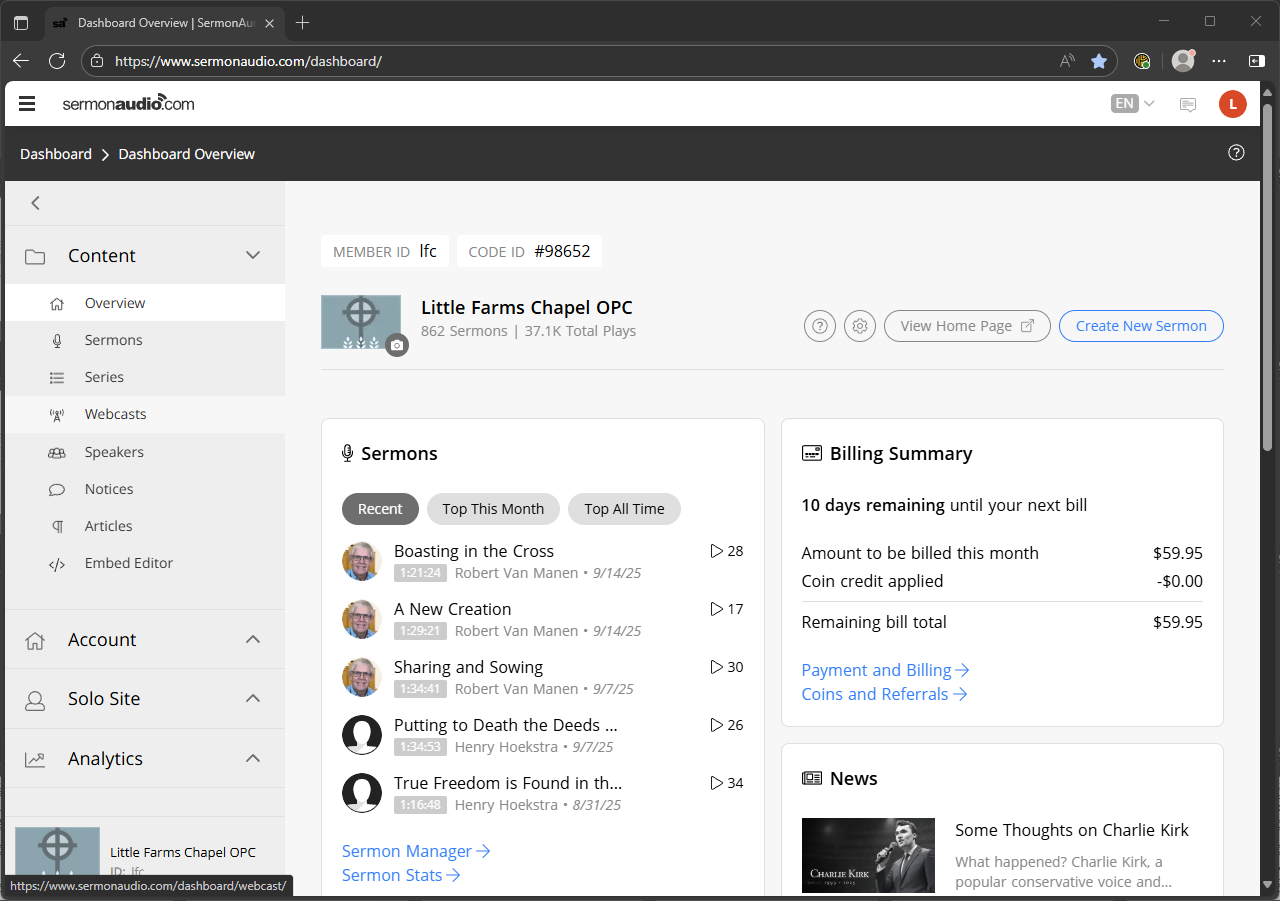Viewport: 1280px width, 901px height.
Task: Open the EN language dropdown
Action: pyautogui.click(x=1133, y=104)
